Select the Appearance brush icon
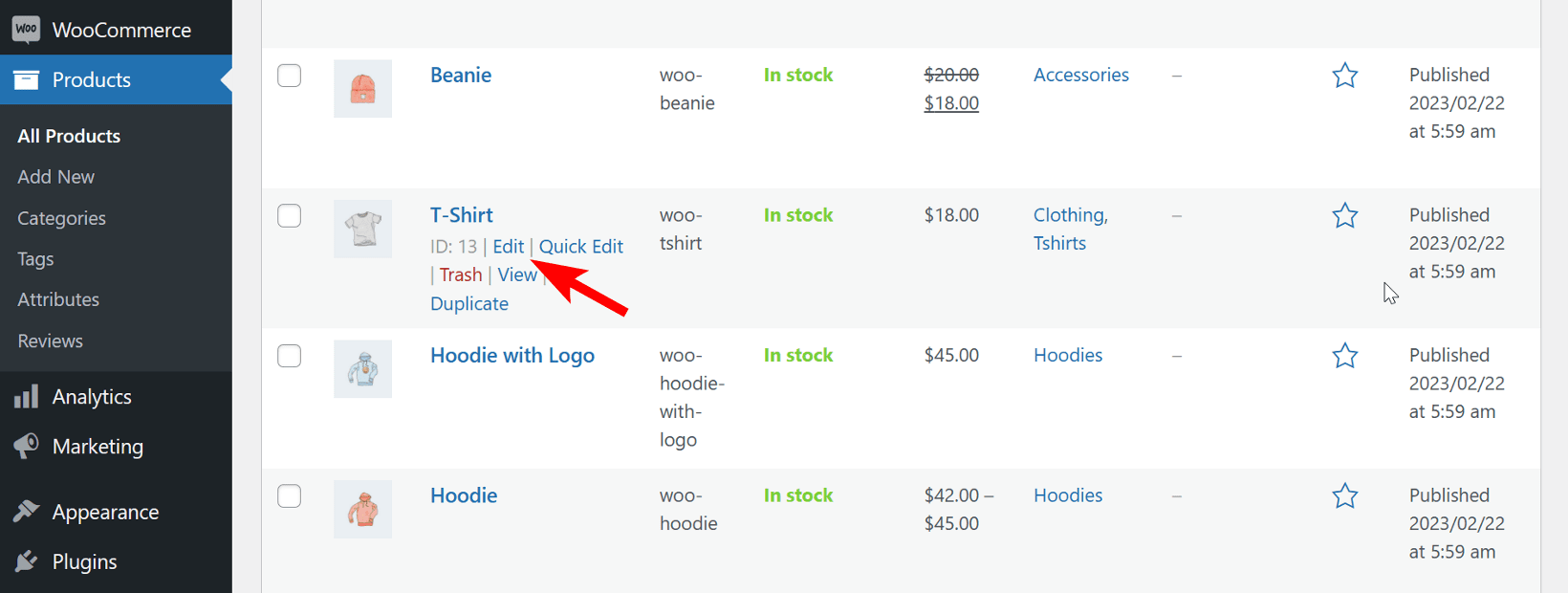 pos(26,511)
